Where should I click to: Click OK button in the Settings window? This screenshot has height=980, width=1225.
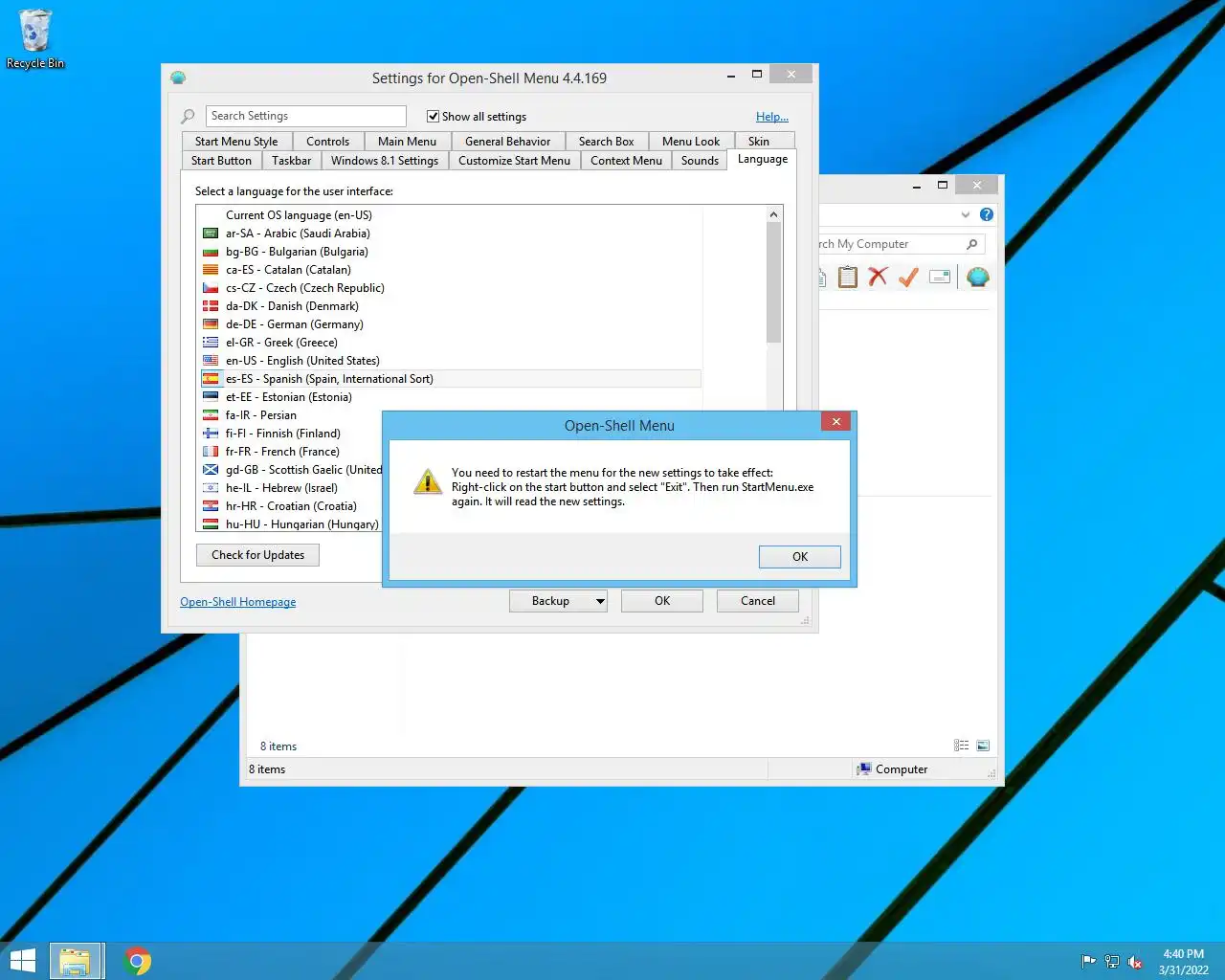pos(662,601)
